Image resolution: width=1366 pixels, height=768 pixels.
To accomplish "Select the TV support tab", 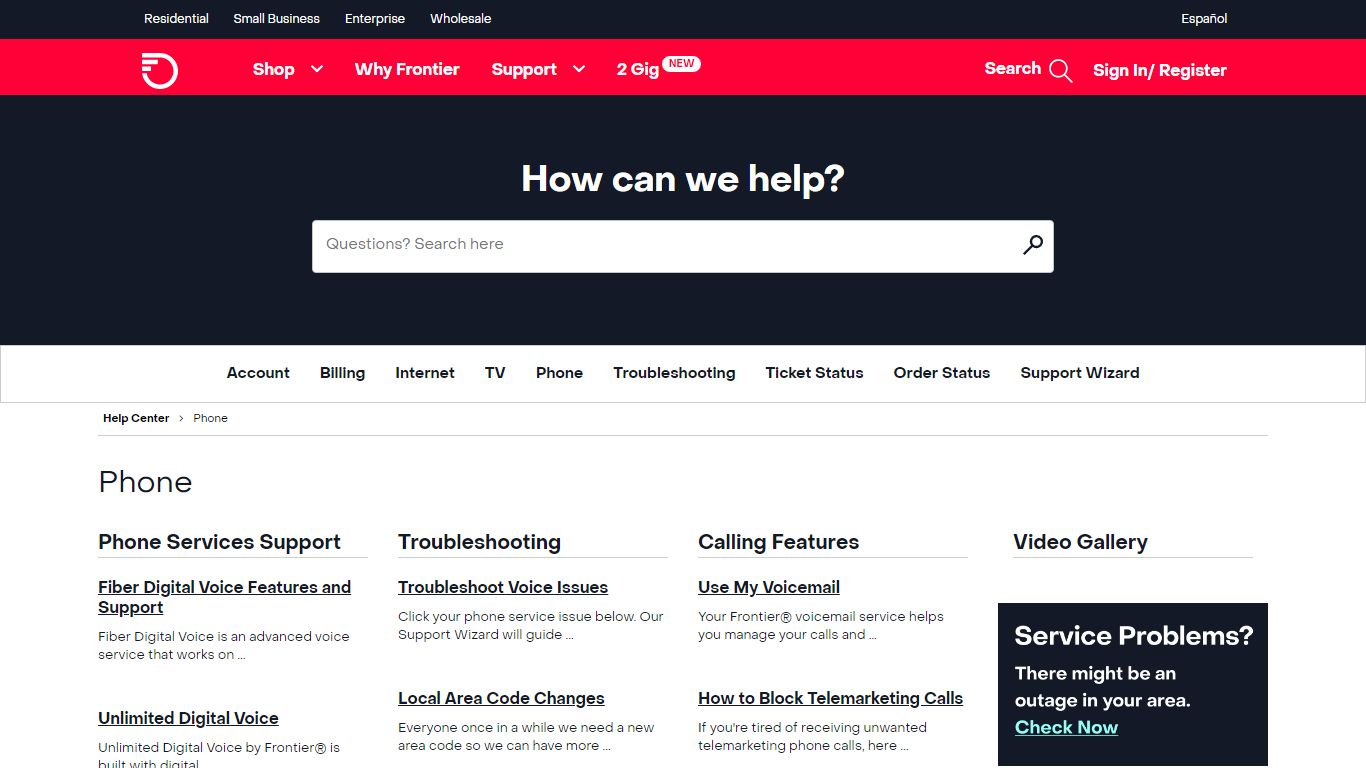I will 495,373.
